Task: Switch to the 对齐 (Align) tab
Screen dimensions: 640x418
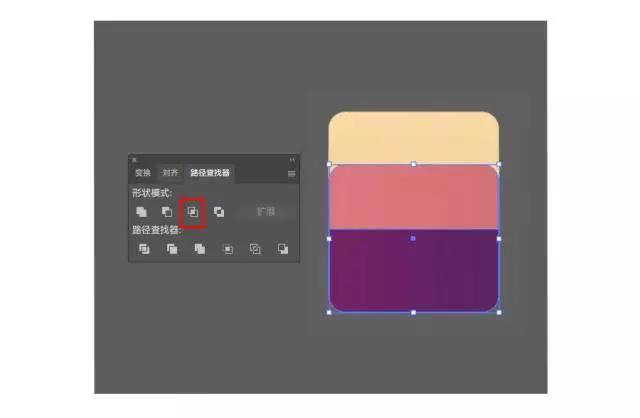Action: (x=170, y=173)
